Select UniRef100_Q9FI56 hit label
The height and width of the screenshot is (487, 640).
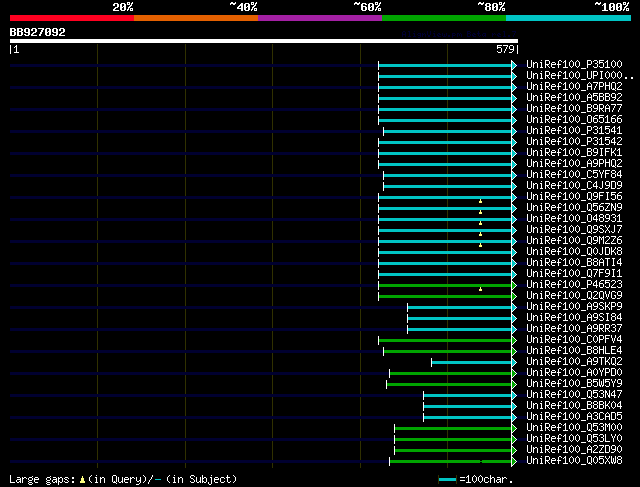(574, 197)
